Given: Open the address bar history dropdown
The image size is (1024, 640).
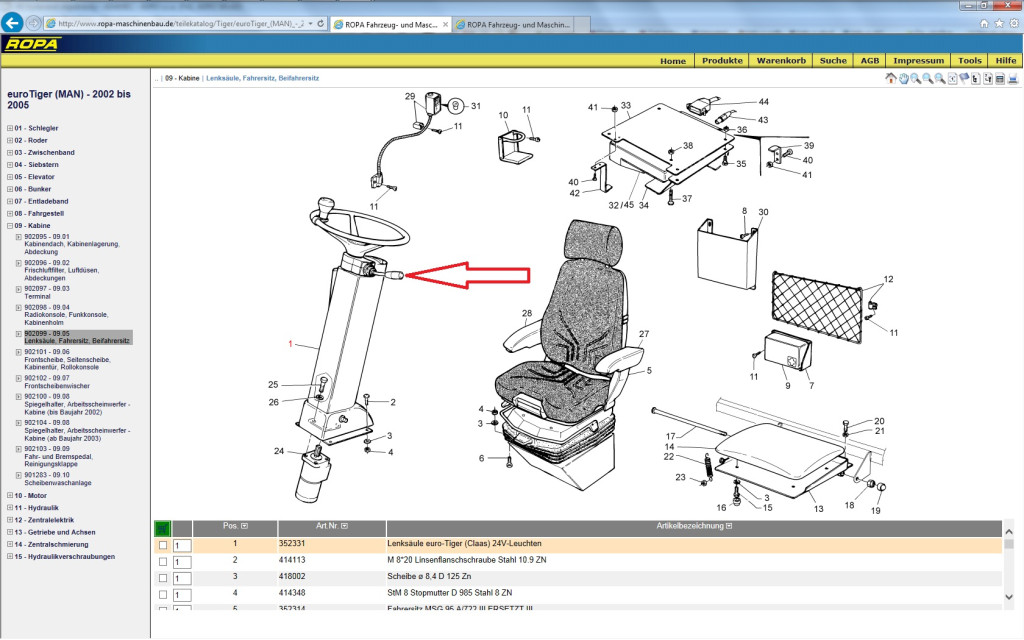Looking at the screenshot, I should tap(310, 24).
